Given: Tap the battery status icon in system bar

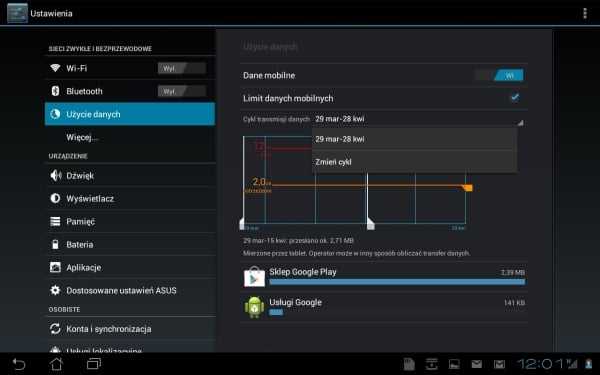Looking at the screenshot, I should coord(589,364).
